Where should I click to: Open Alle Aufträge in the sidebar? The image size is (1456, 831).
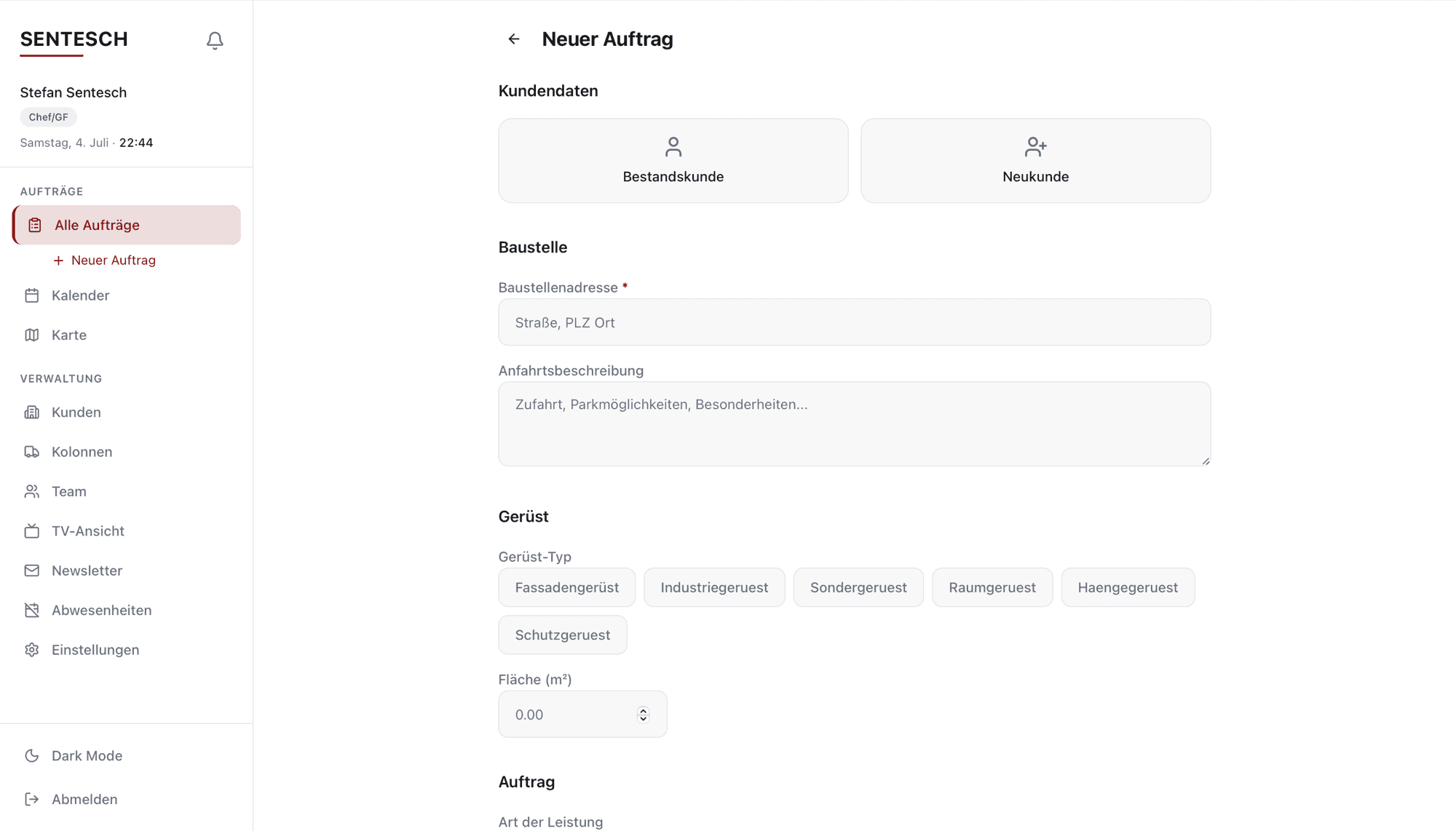127,225
